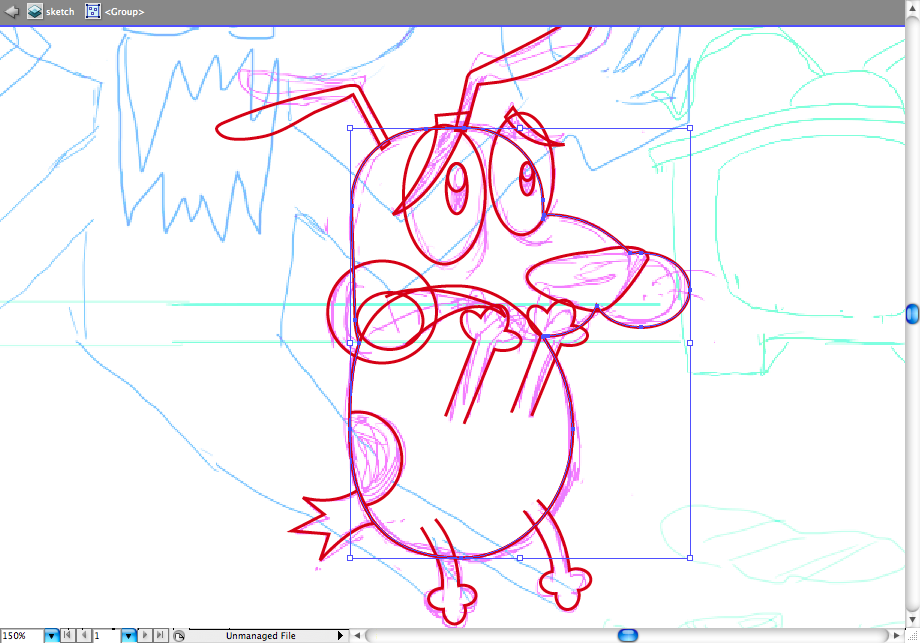This screenshot has width=920, height=643.
Task: Expand the status bar options arrow
Action: [340, 635]
